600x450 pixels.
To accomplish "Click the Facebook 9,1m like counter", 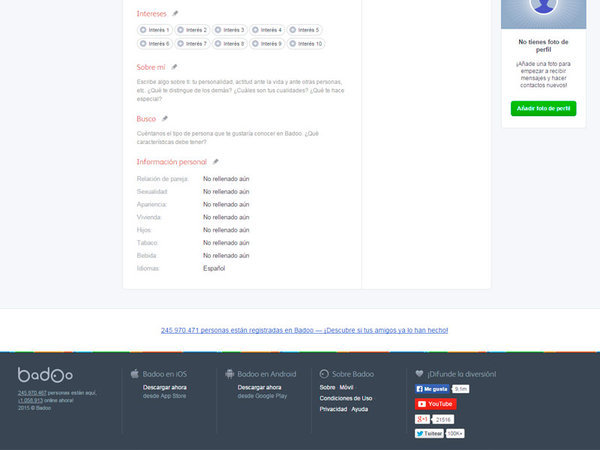I will point(461,389).
